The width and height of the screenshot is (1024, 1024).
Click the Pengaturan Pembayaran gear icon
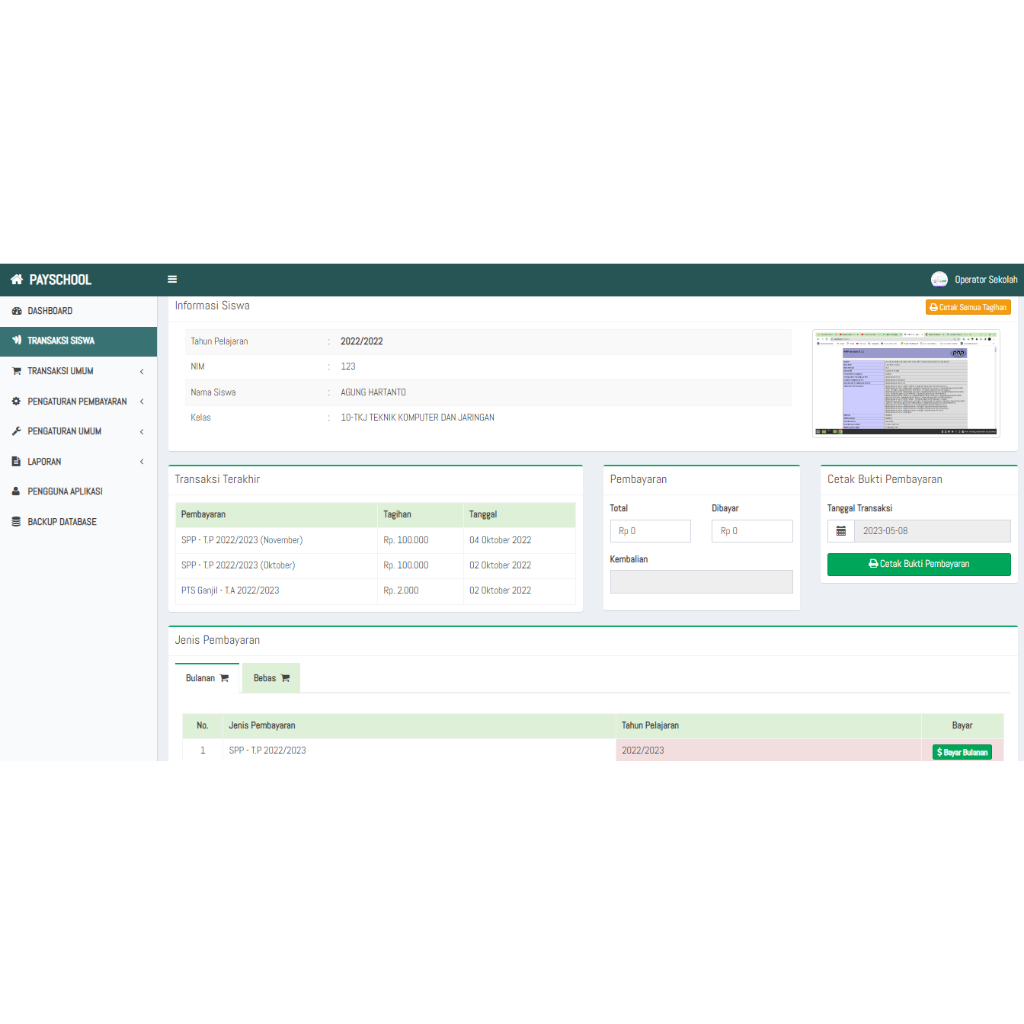click(16, 401)
